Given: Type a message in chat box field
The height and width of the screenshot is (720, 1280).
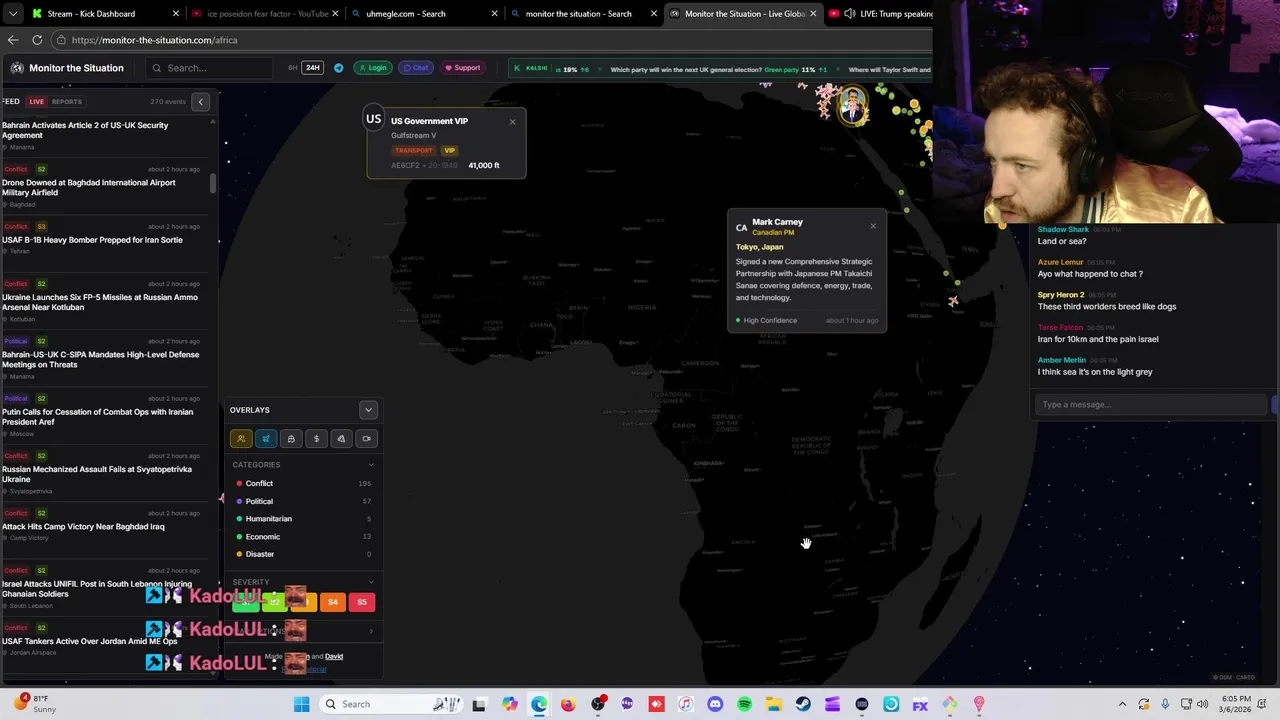Looking at the screenshot, I should 1152,404.
